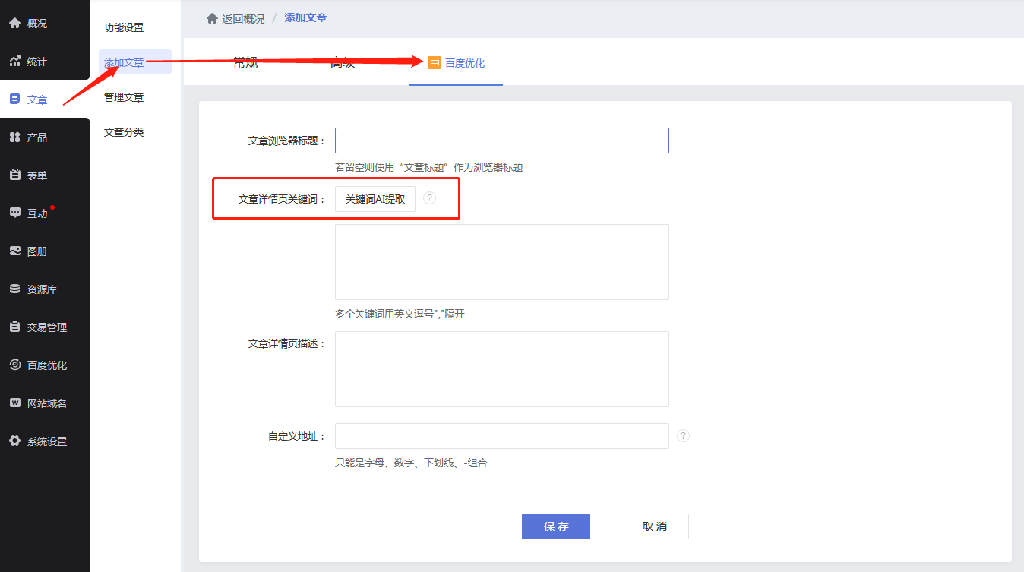This screenshot has height=572, width=1024.
Task: Click the 关键词AI提取 button
Action: coord(376,199)
